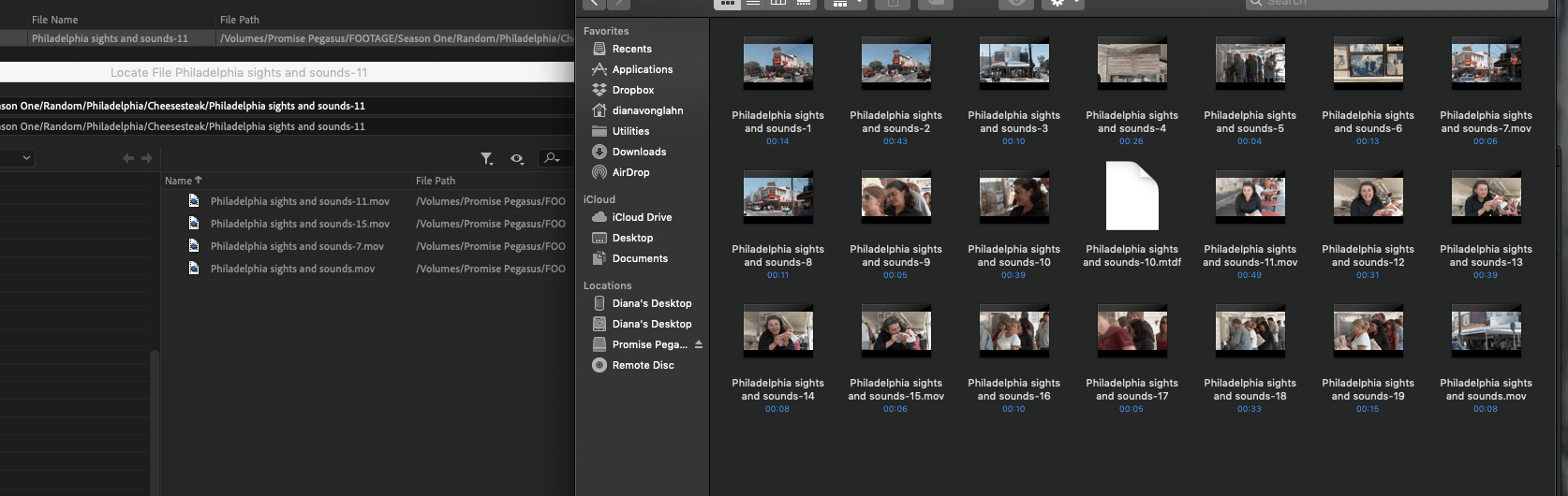Open Applications in Finder sidebar

pos(643,69)
